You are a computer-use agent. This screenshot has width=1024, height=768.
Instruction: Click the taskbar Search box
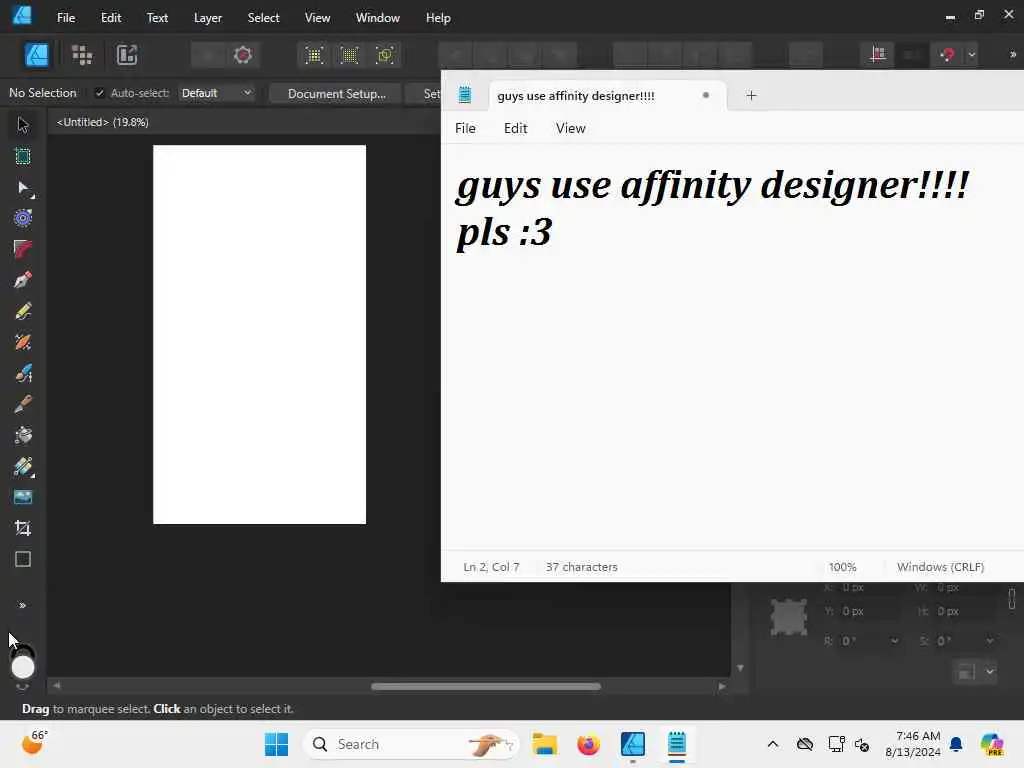pos(411,744)
